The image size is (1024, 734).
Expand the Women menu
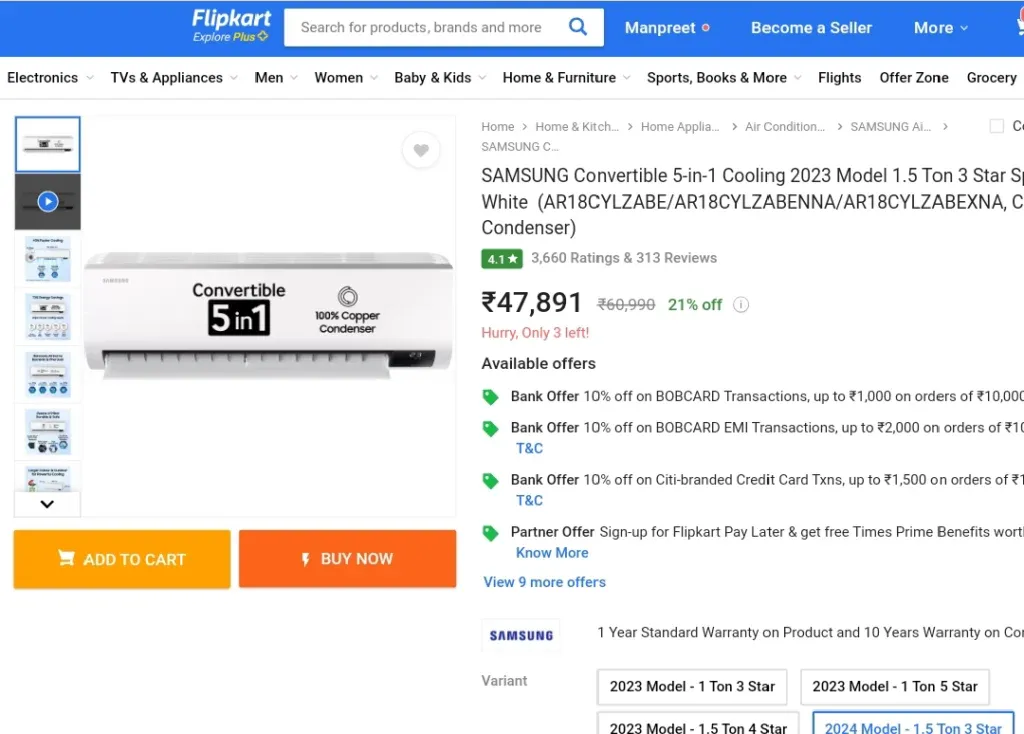346,78
